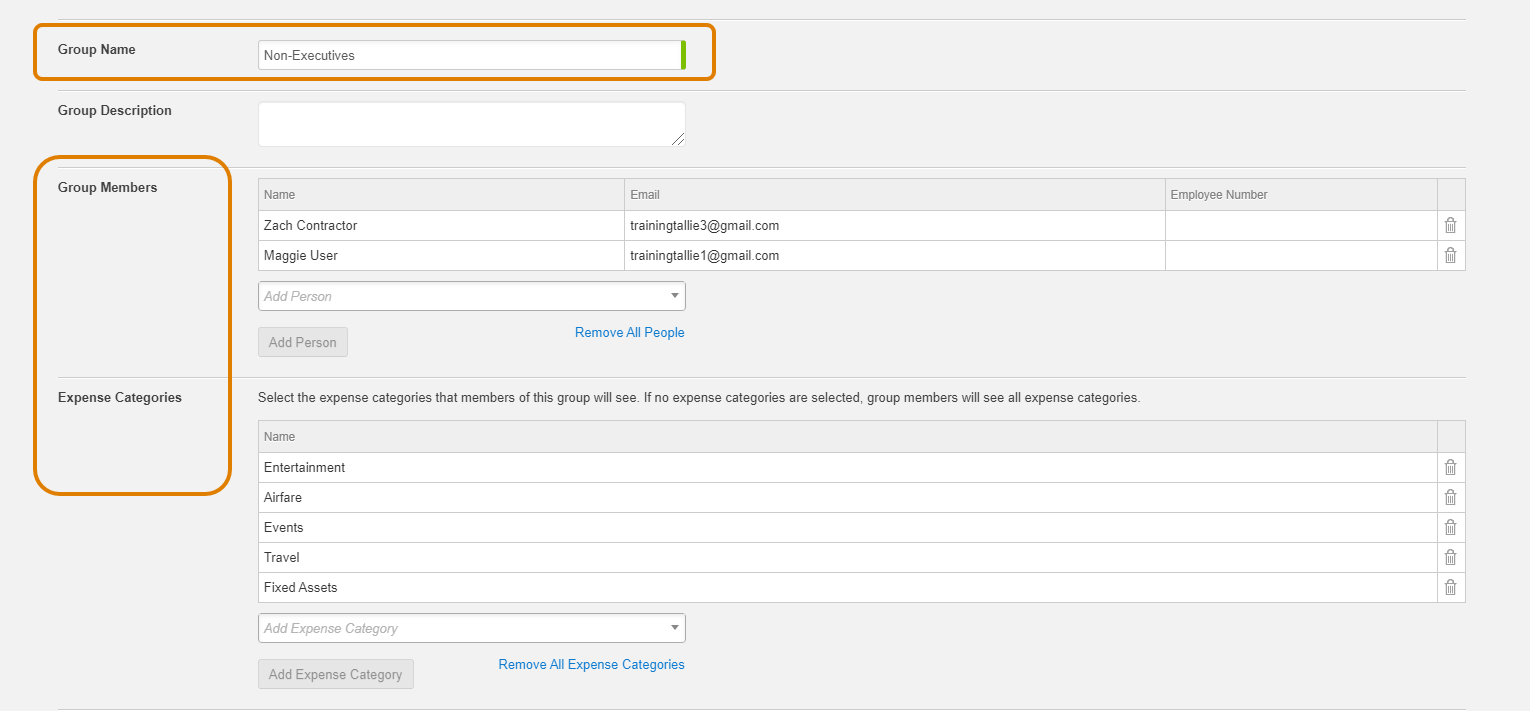Open the Add Expense Category dropdown
Image resolution: width=1530 pixels, height=711 pixels.
coord(471,628)
